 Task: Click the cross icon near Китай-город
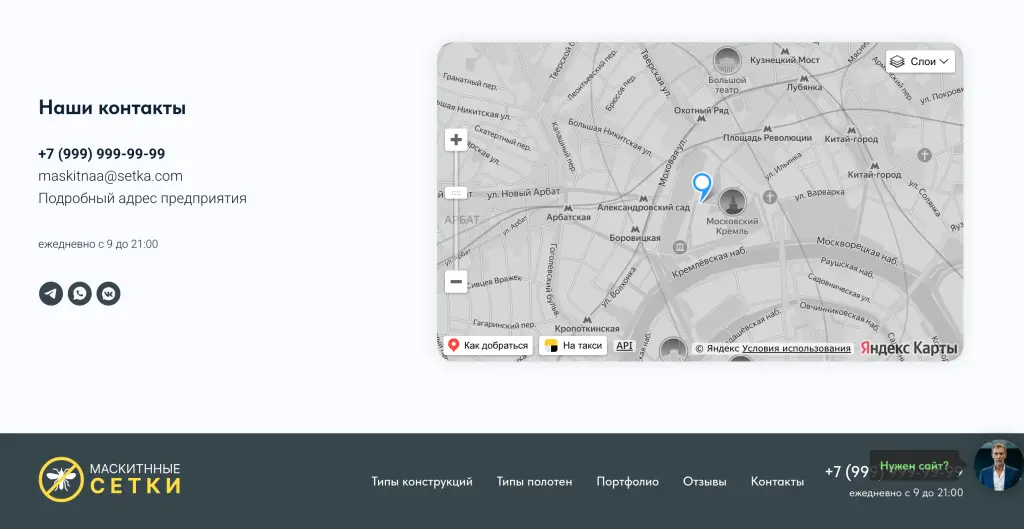click(923, 155)
